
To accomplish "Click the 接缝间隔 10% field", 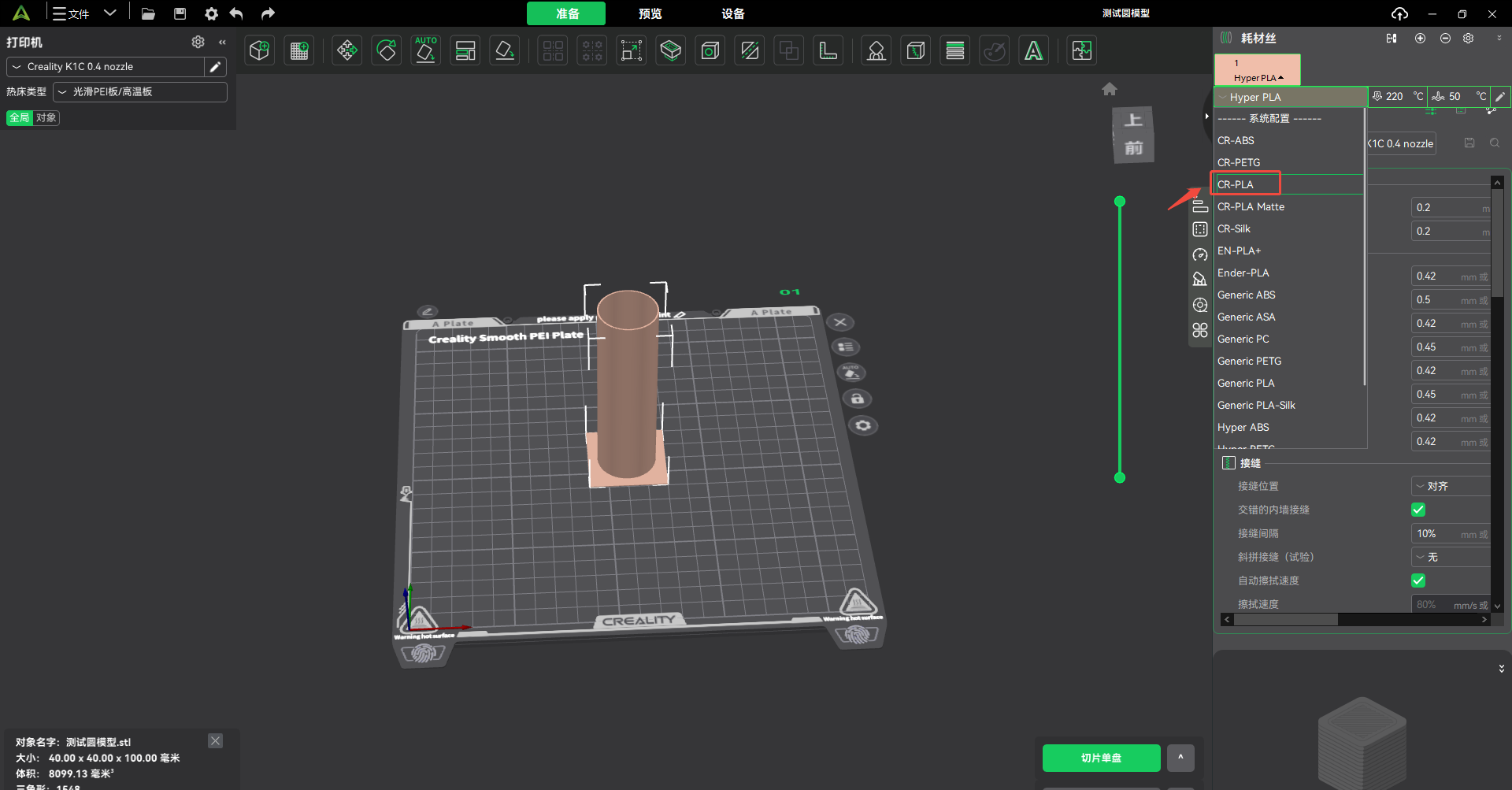I will [1451, 533].
